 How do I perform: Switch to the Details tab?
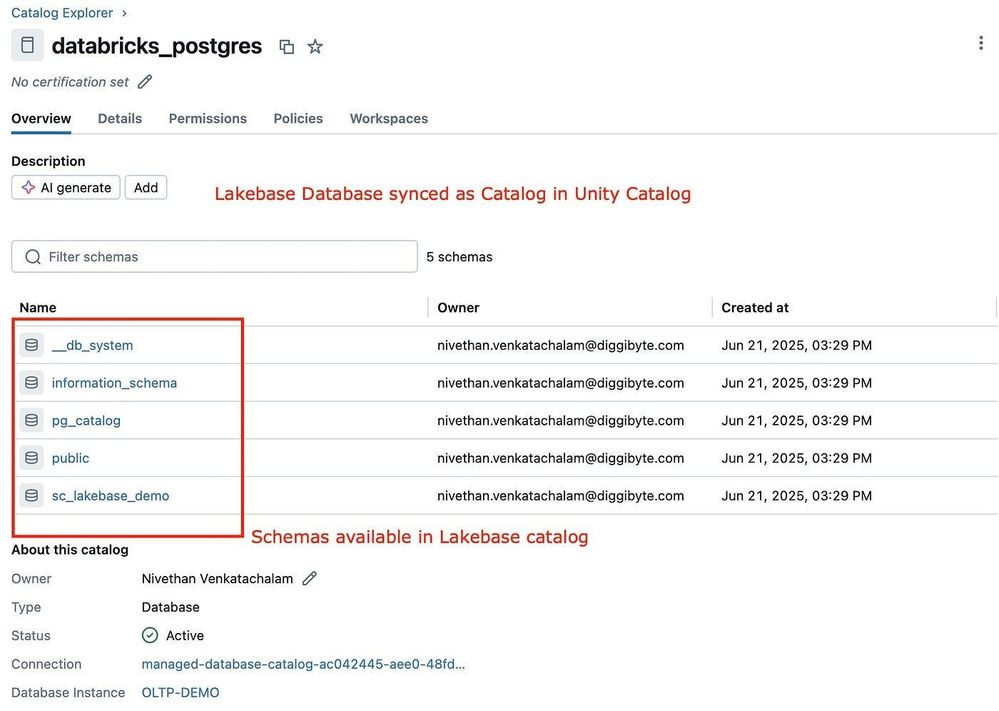click(120, 118)
